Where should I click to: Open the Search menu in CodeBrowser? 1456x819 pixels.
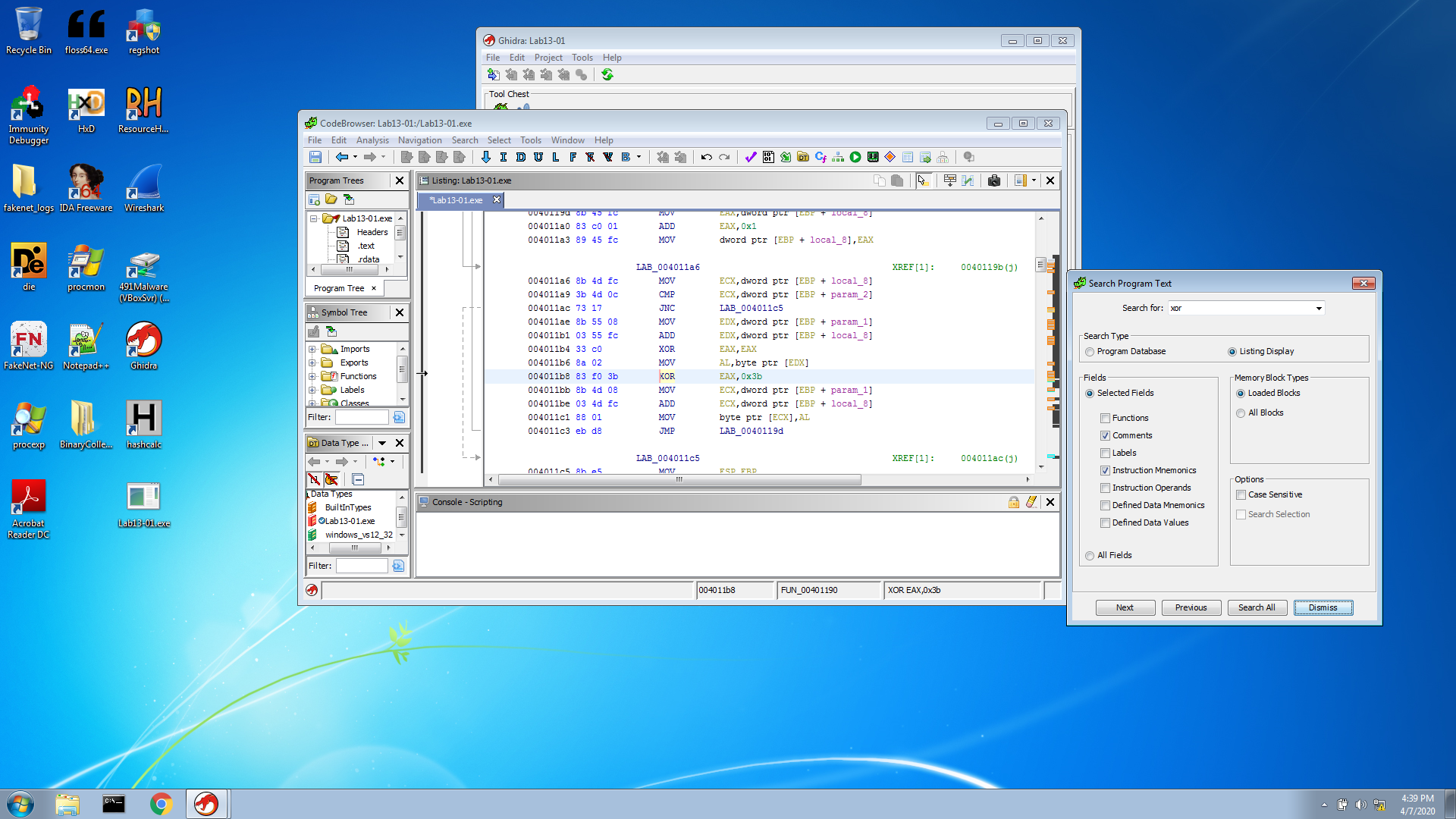pyautogui.click(x=465, y=140)
